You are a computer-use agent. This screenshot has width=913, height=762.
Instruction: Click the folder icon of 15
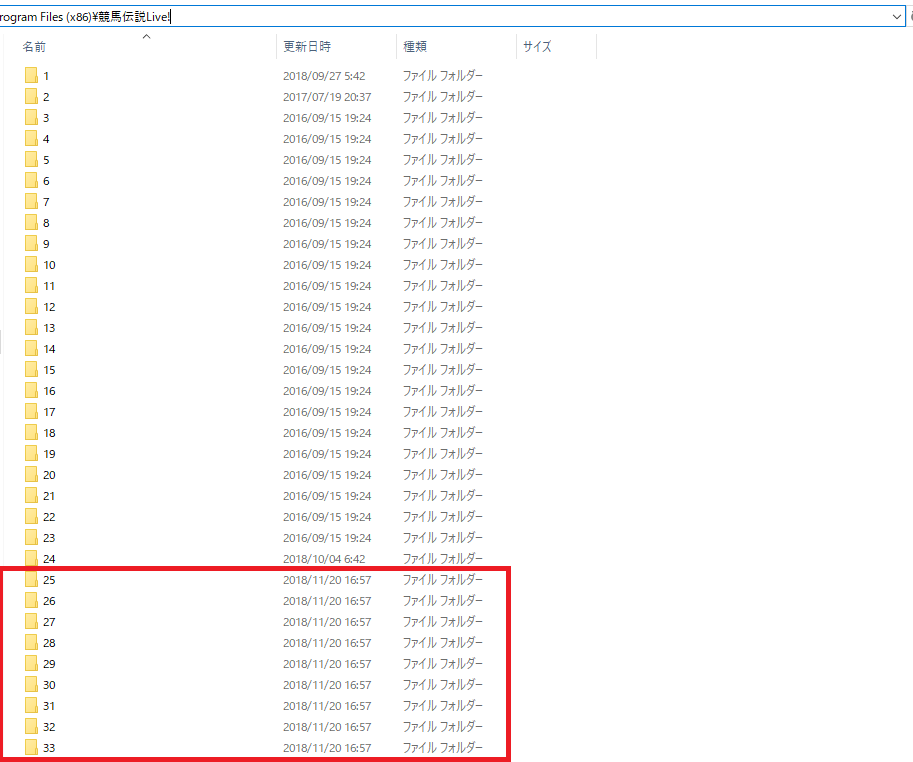(31, 370)
